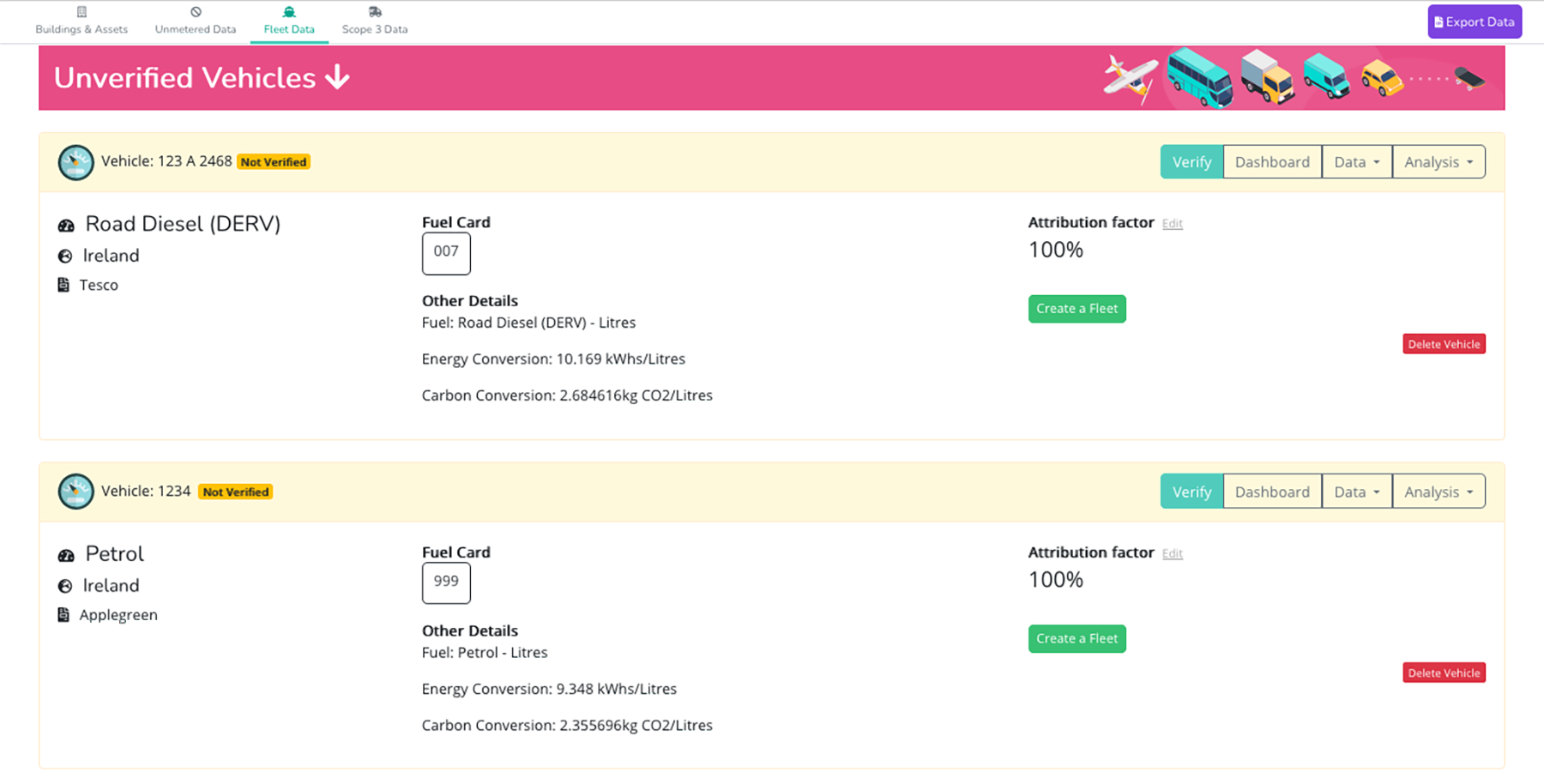Click the Tesco supplier text
1544x784 pixels.
pos(99,285)
